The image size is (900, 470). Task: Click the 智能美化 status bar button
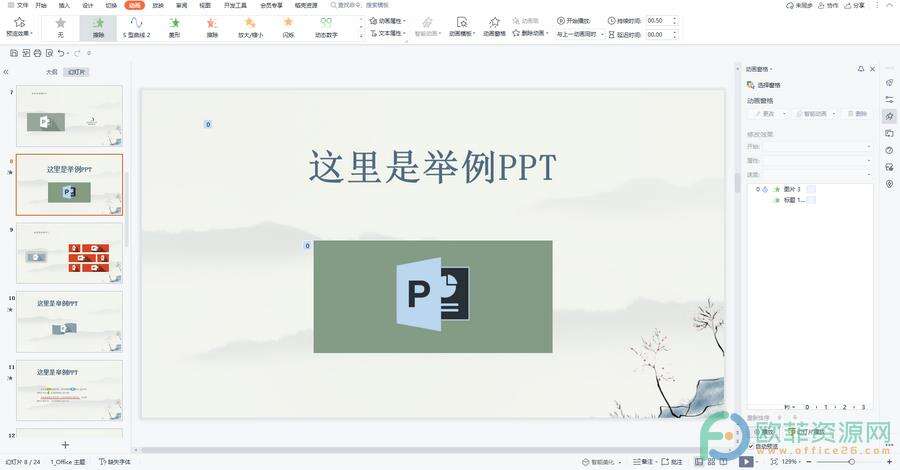[601, 461]
